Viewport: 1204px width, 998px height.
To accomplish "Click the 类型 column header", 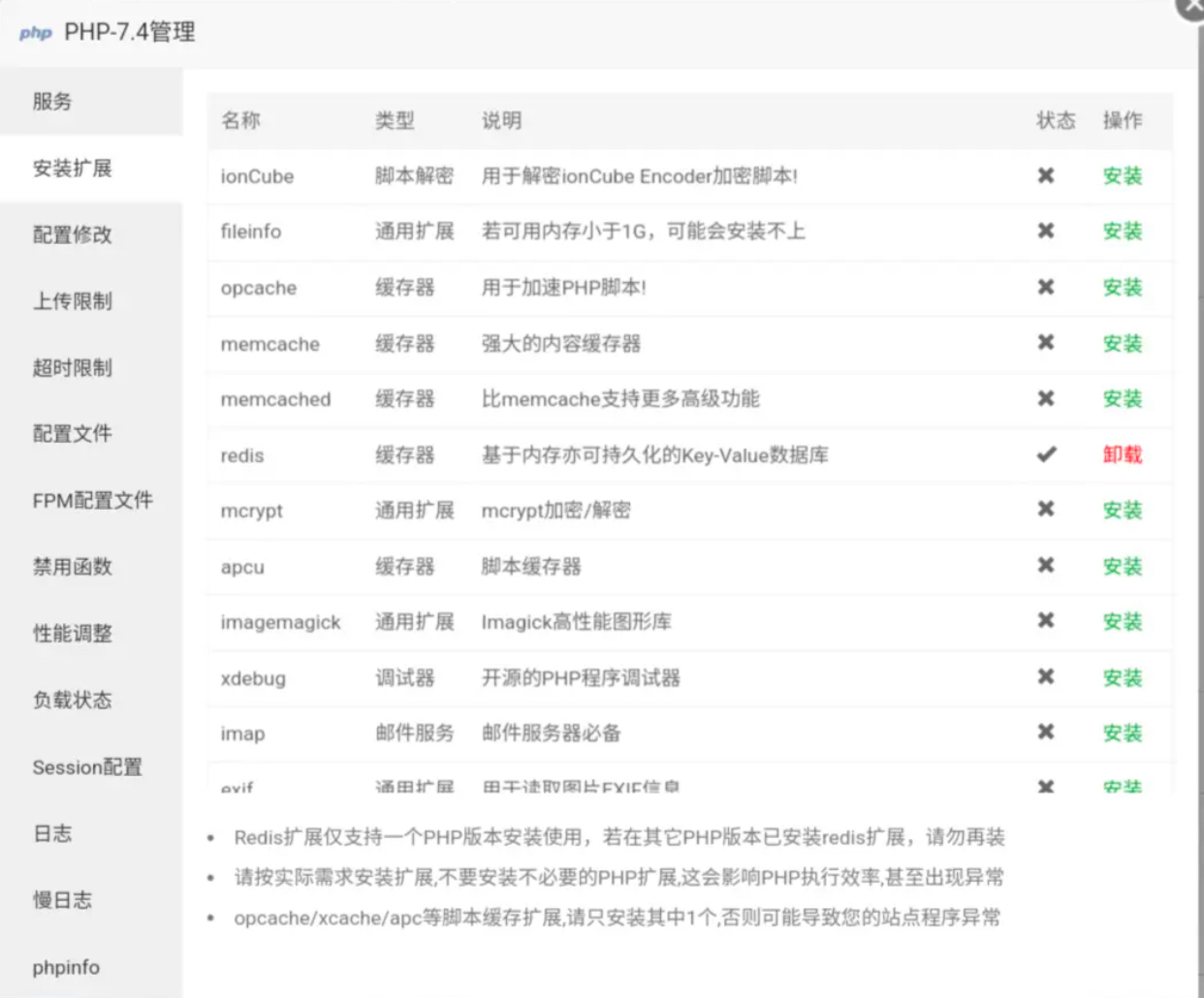I will (395, 120).
